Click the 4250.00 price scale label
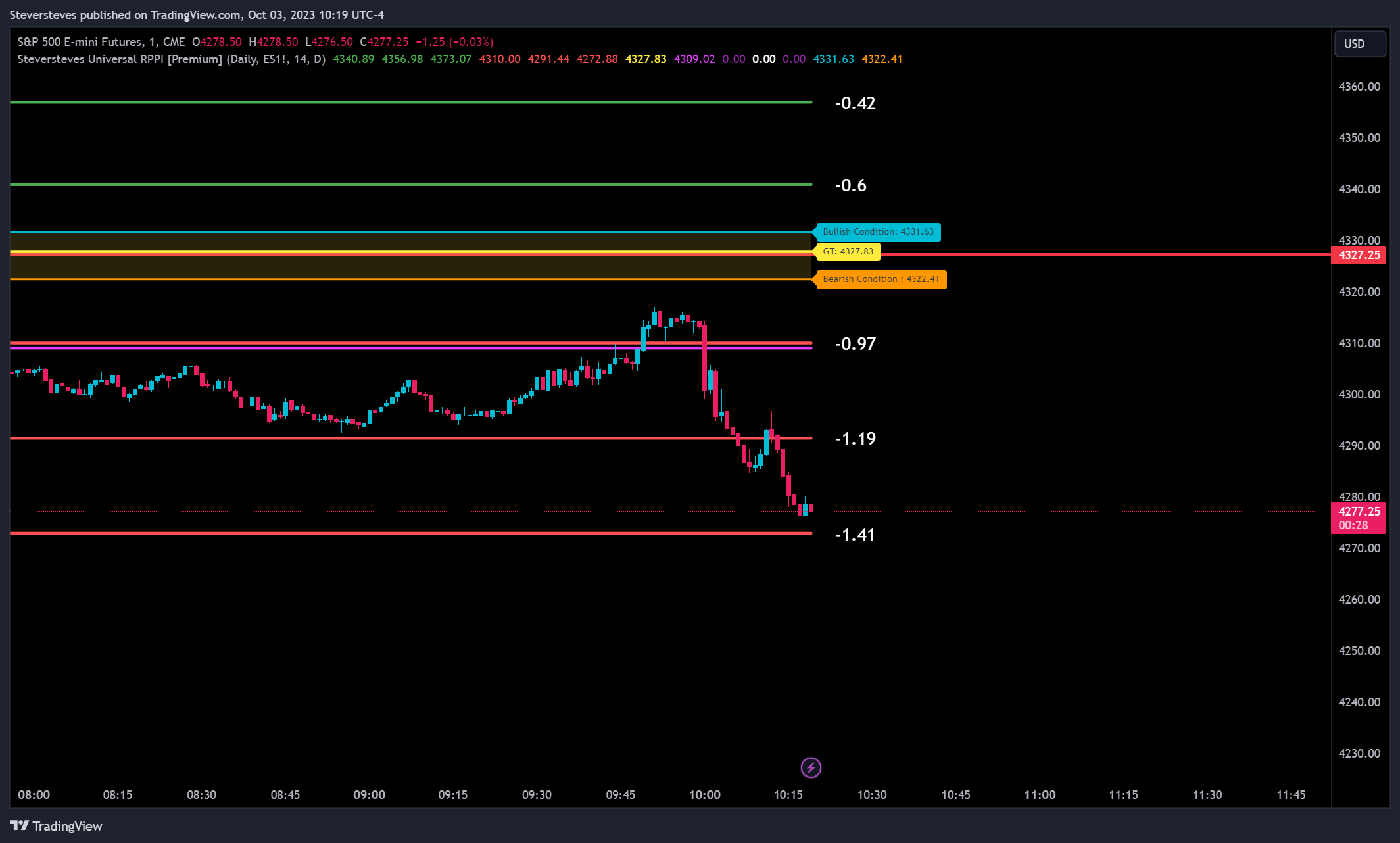 tap(1359, 651)
